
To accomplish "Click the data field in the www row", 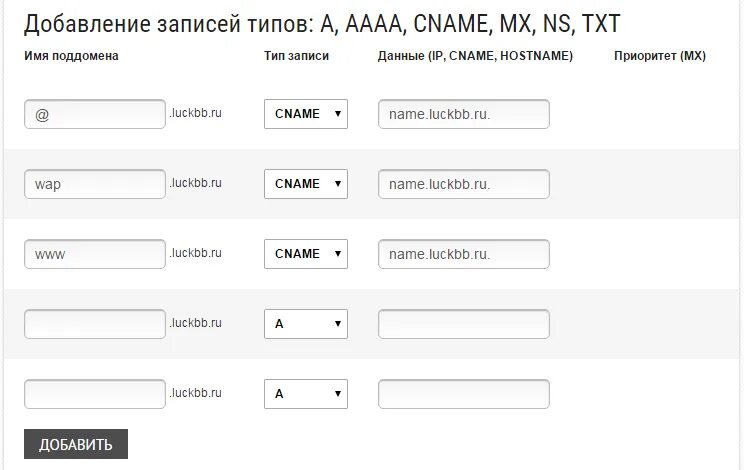I will [x=464, y=254].
